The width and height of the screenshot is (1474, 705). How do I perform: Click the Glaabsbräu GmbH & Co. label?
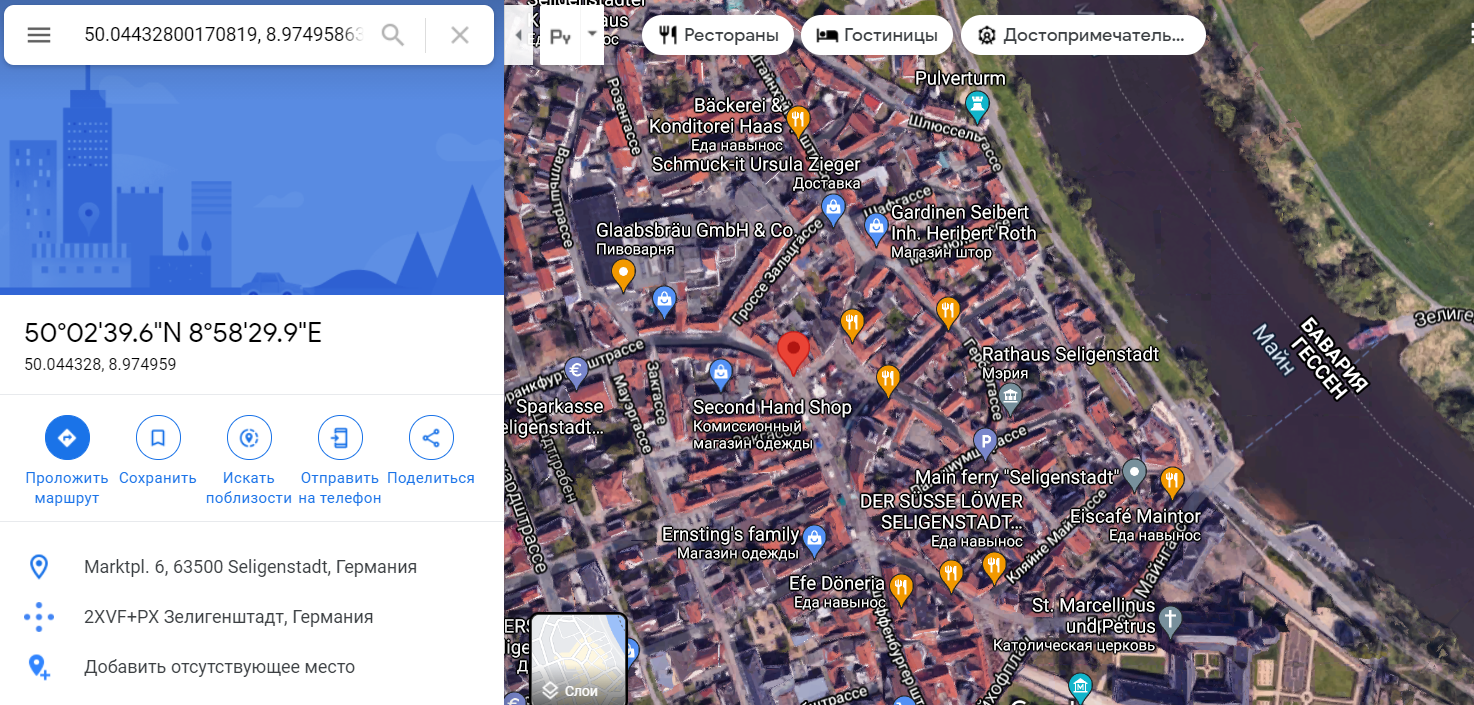[x=696, y=230]
